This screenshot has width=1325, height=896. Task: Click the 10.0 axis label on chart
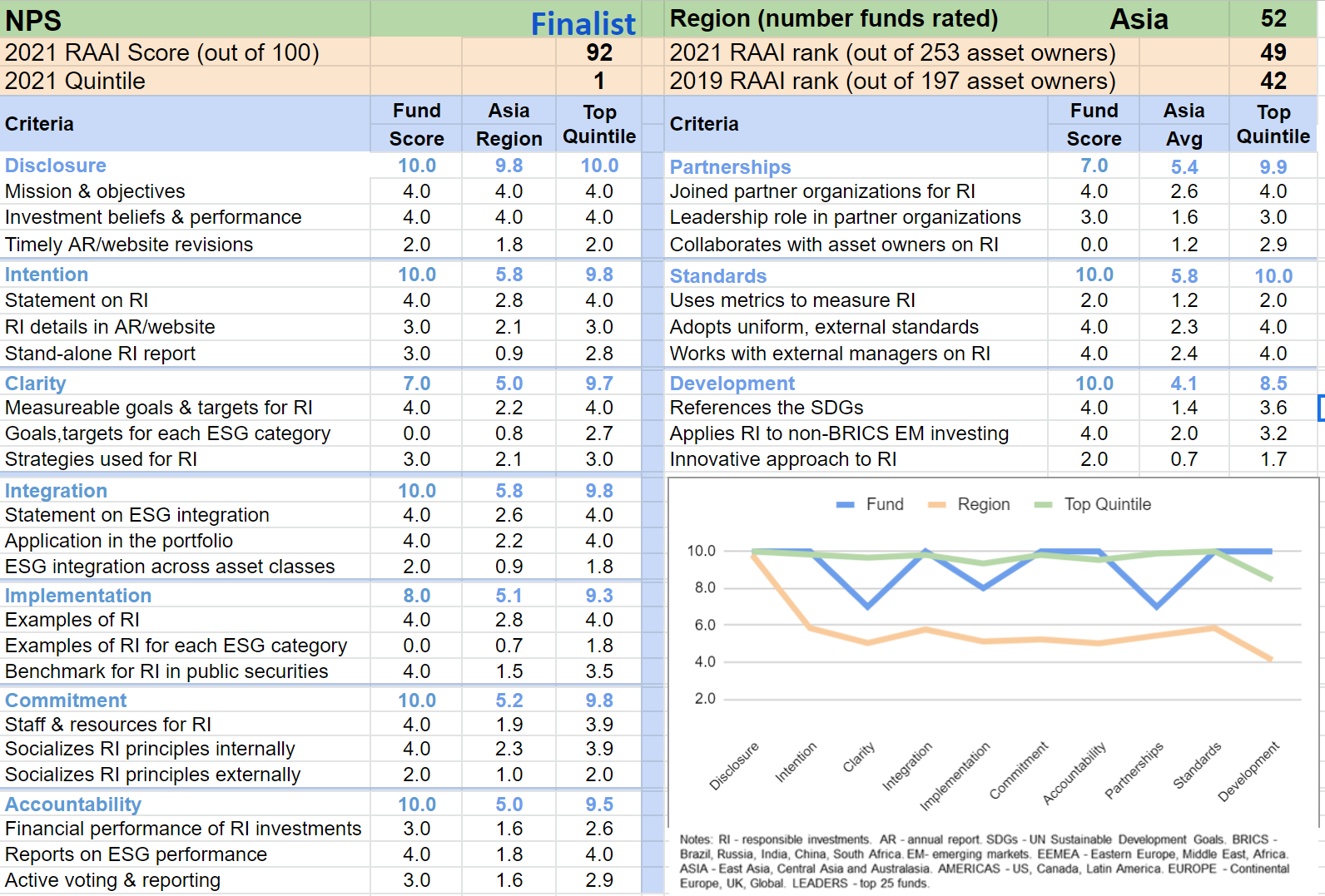(701, 551)
